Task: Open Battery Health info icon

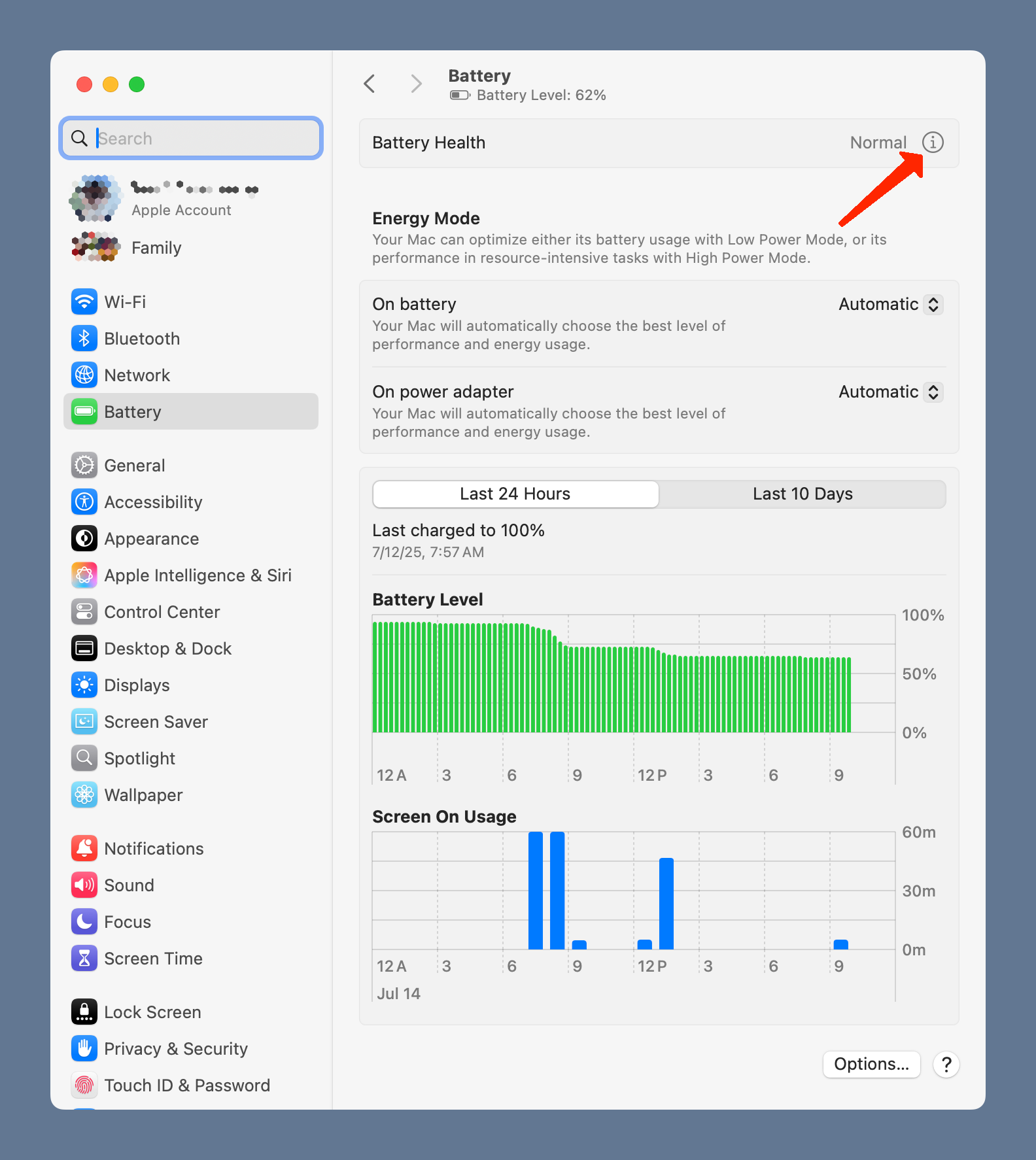Action: click(x=933, y=143)
